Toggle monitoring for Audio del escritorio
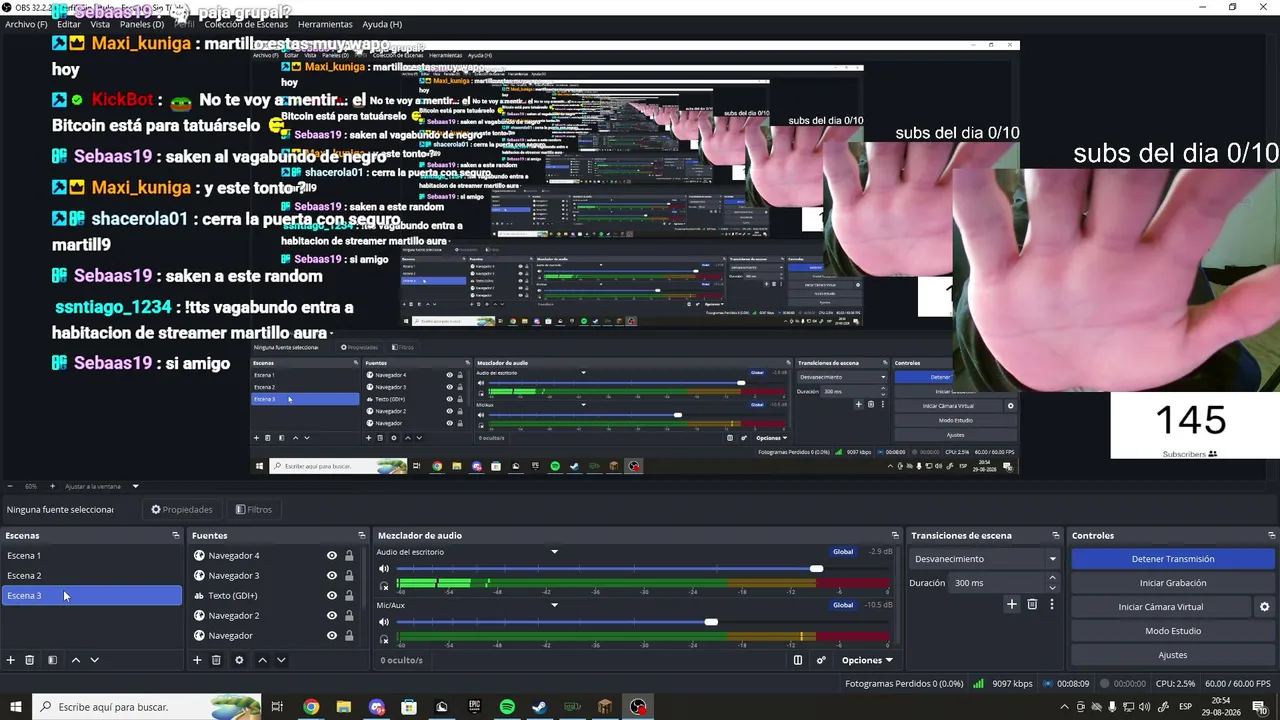 pyautogui.click(x=384, y=586)
